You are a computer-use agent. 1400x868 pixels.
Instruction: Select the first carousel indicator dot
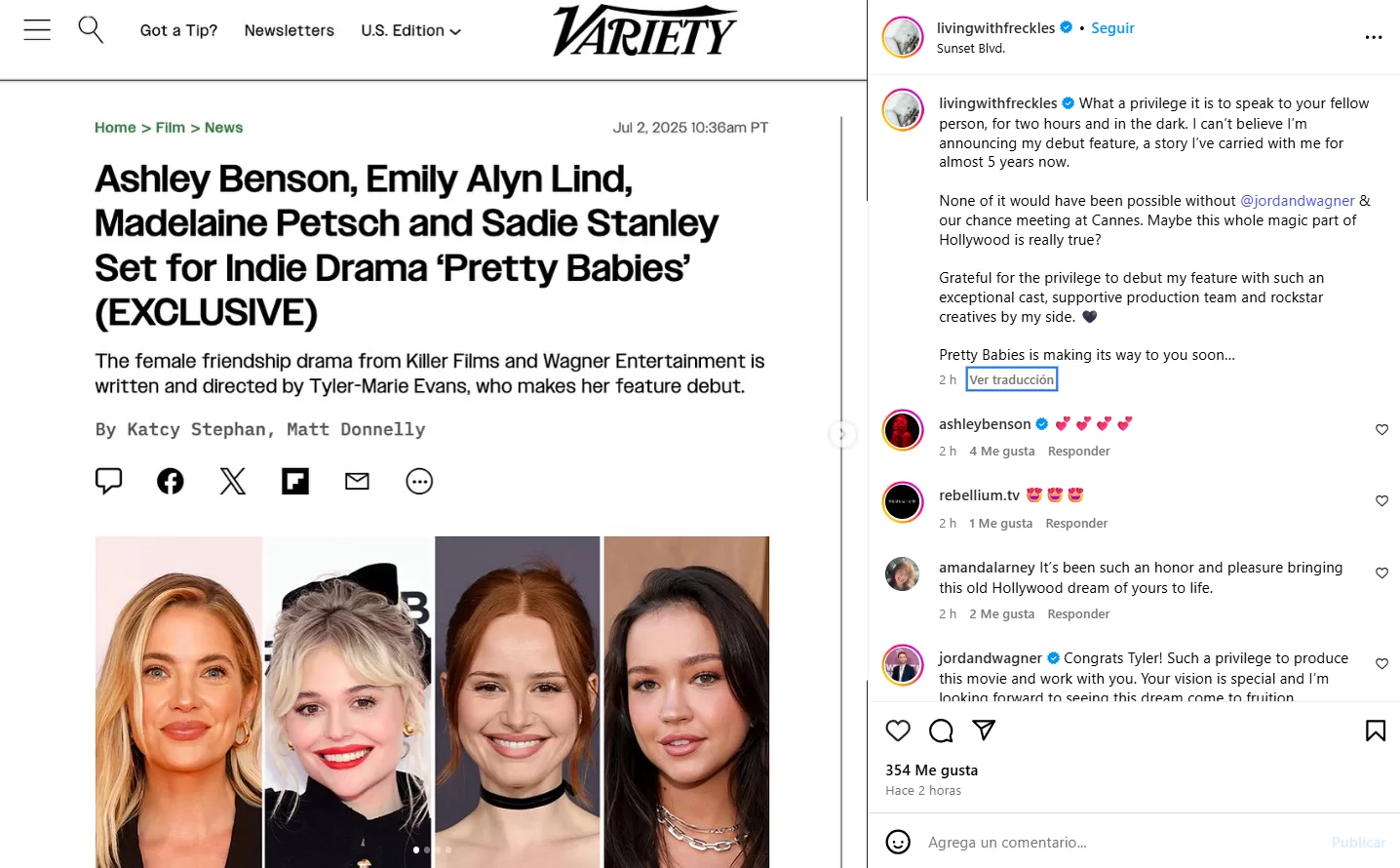[x=416, y=849]
